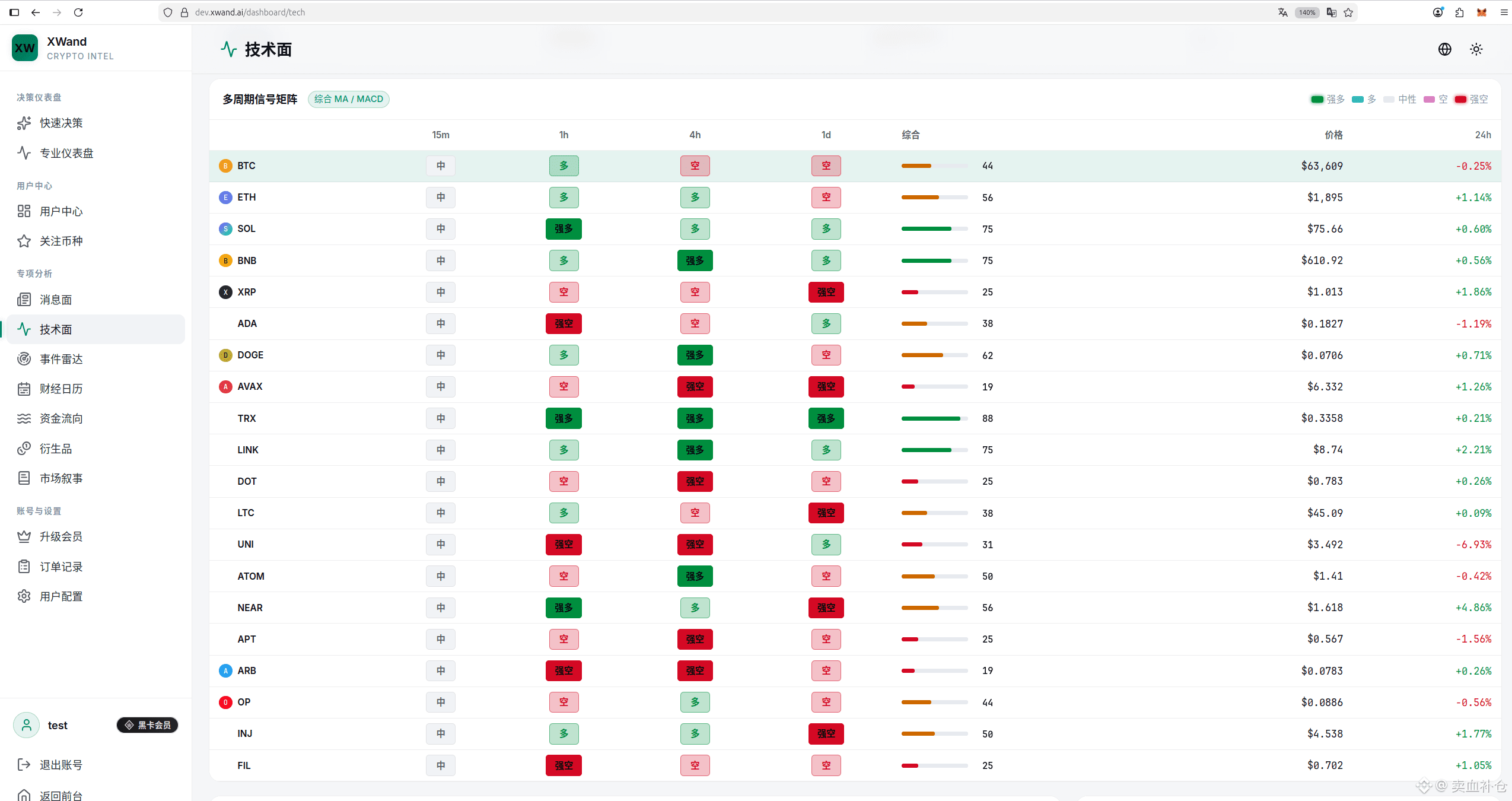Viewport: 1512px width, 801px height.
Task: Click the browser account profile icon
Action: click(x=1438, y=12)
